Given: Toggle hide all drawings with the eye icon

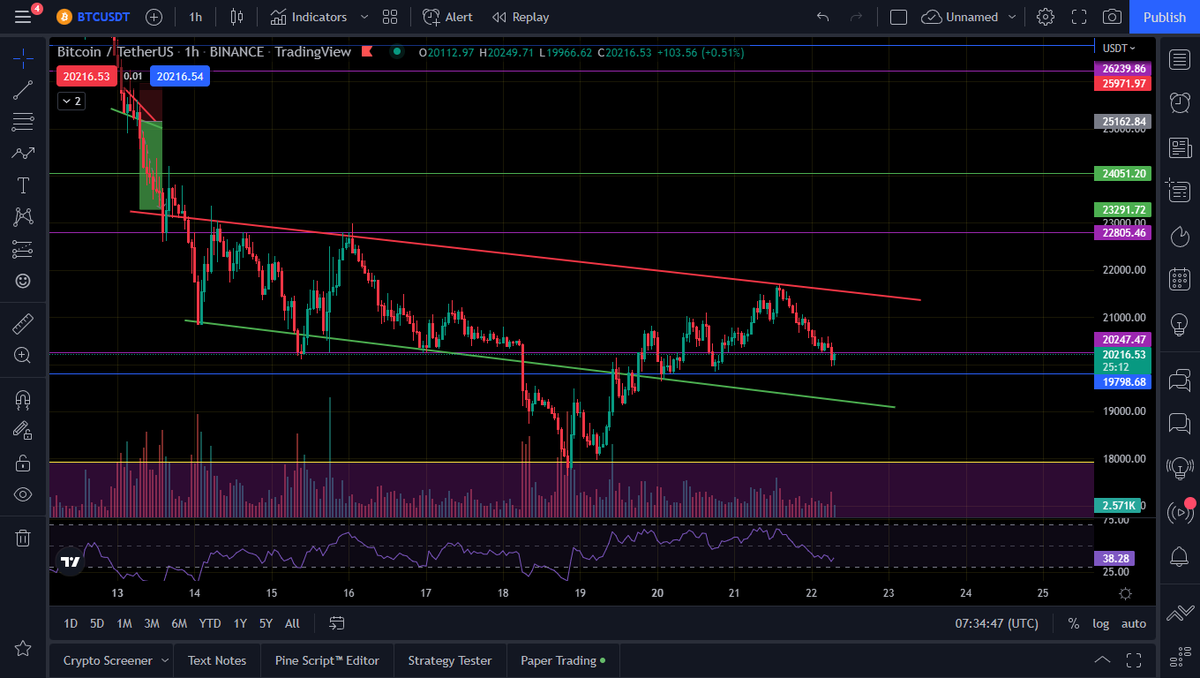Looking at the screenshot, I should [x=23, y=494].
